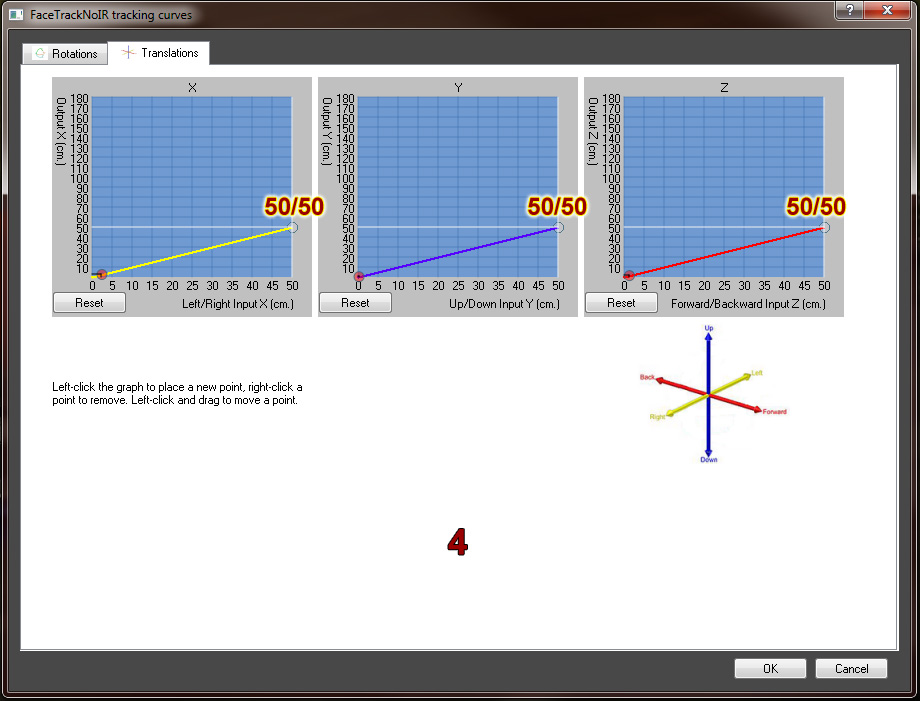Click the 'Output X (cm.)' axis label
The height and width of the screenshot is (701, 920).
point(60,131)
